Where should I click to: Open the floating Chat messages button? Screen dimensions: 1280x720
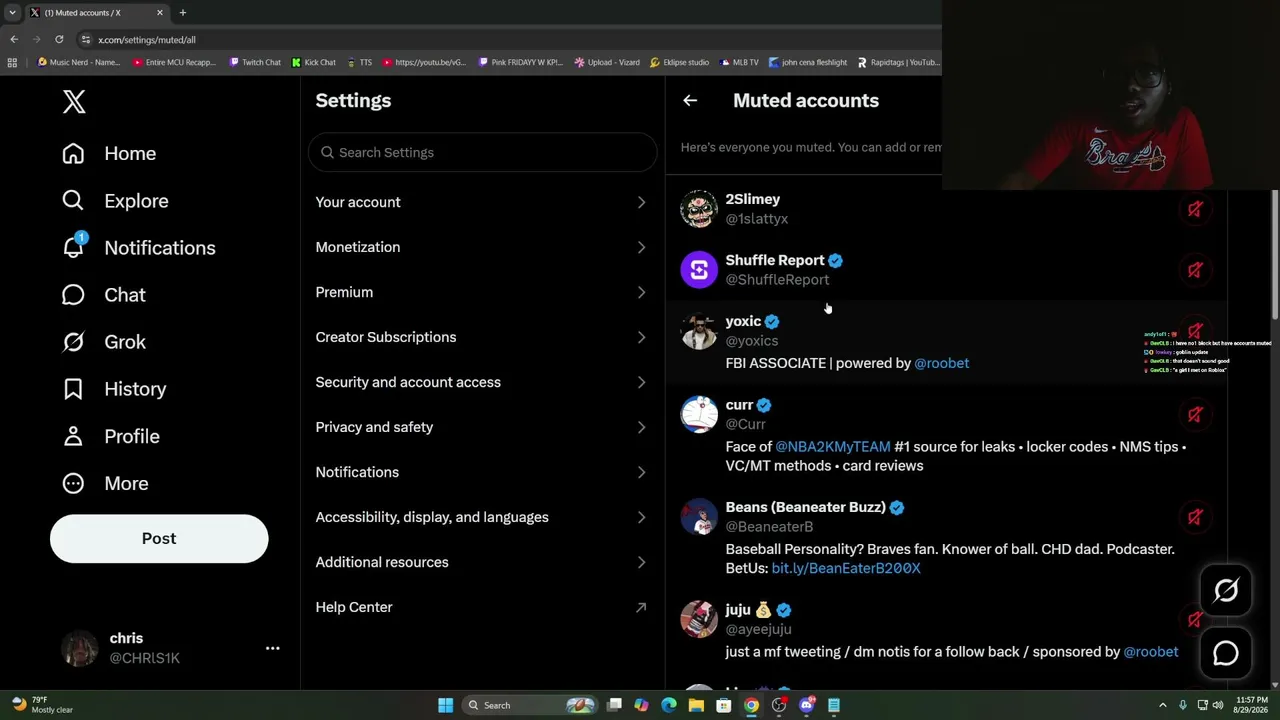[x=1226, y=653]
